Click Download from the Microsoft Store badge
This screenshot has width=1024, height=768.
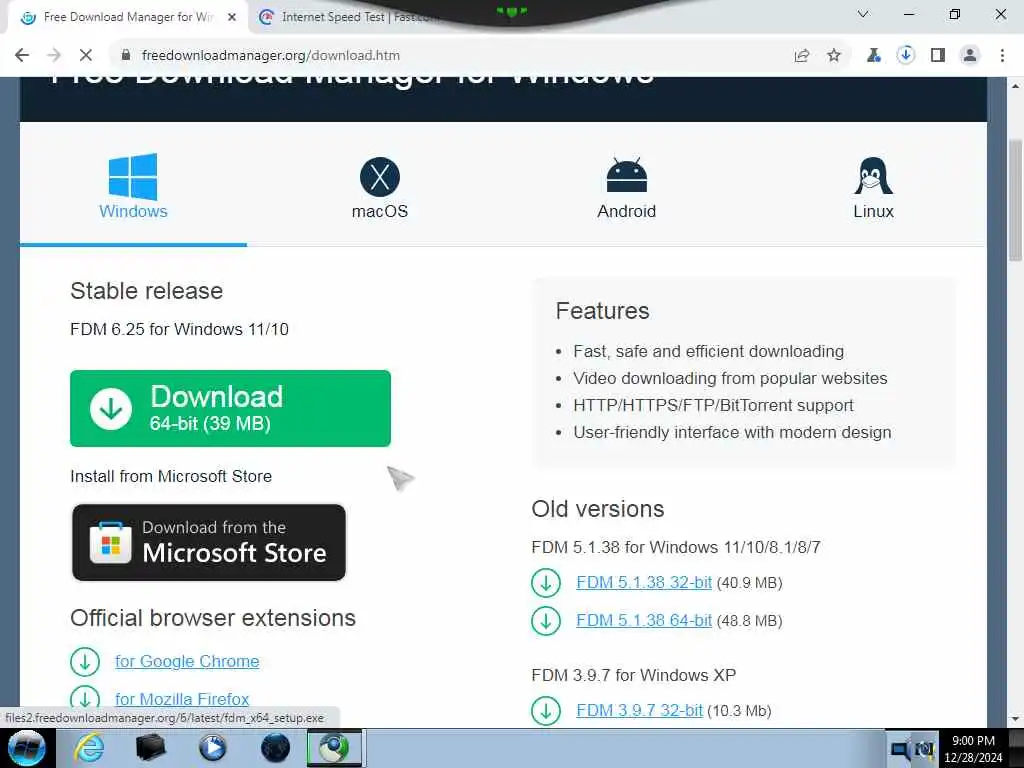(209, 542)
